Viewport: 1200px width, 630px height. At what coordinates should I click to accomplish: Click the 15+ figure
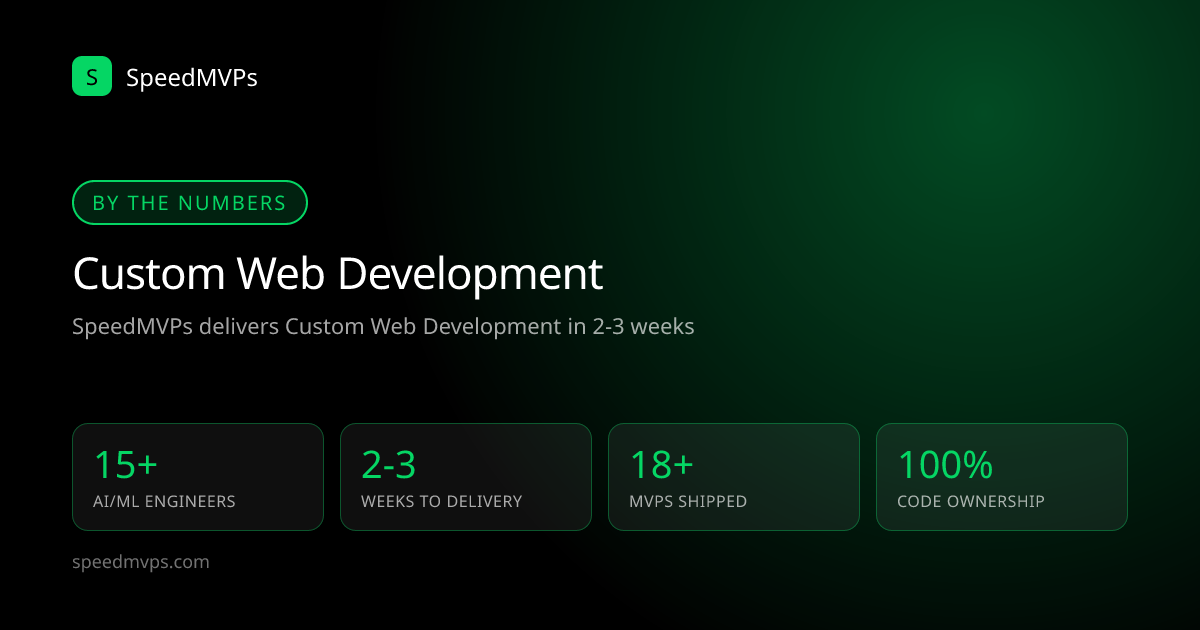pos(126,465)
